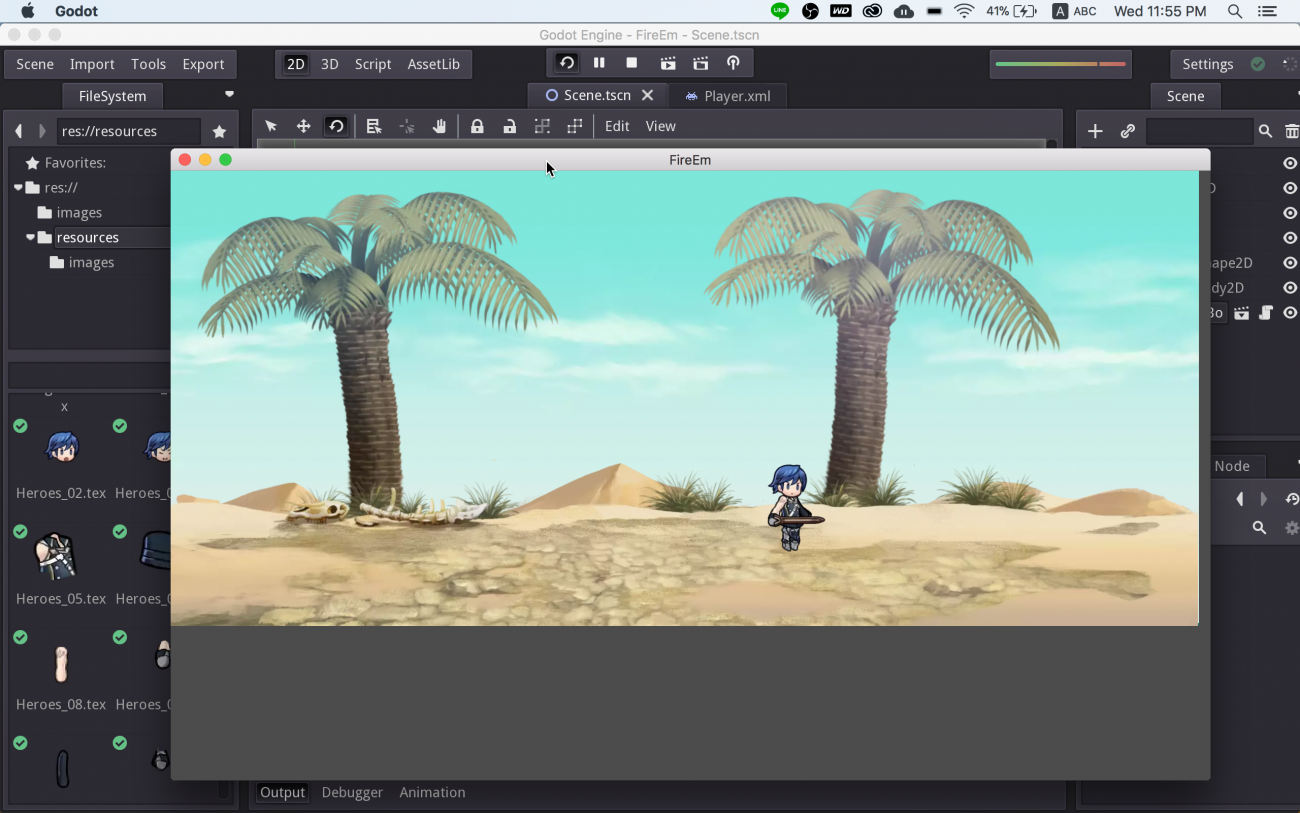
Task: Select the Heroes_02.tex thumbnail
Action: coord(61,448)
